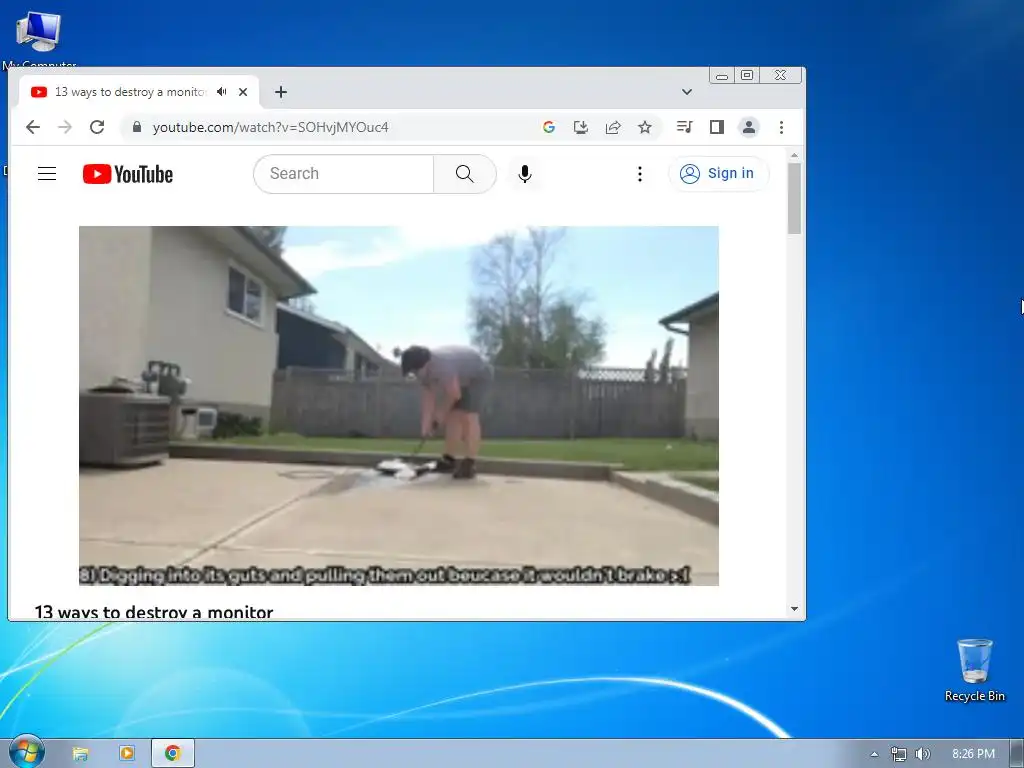
Task: Select the My Computer desktop icon
Action: (39, 39)
